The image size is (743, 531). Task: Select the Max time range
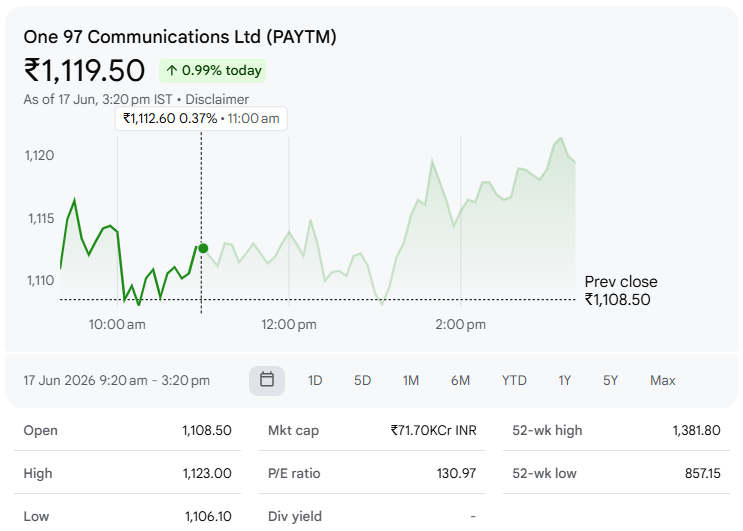tap(662, 381)
